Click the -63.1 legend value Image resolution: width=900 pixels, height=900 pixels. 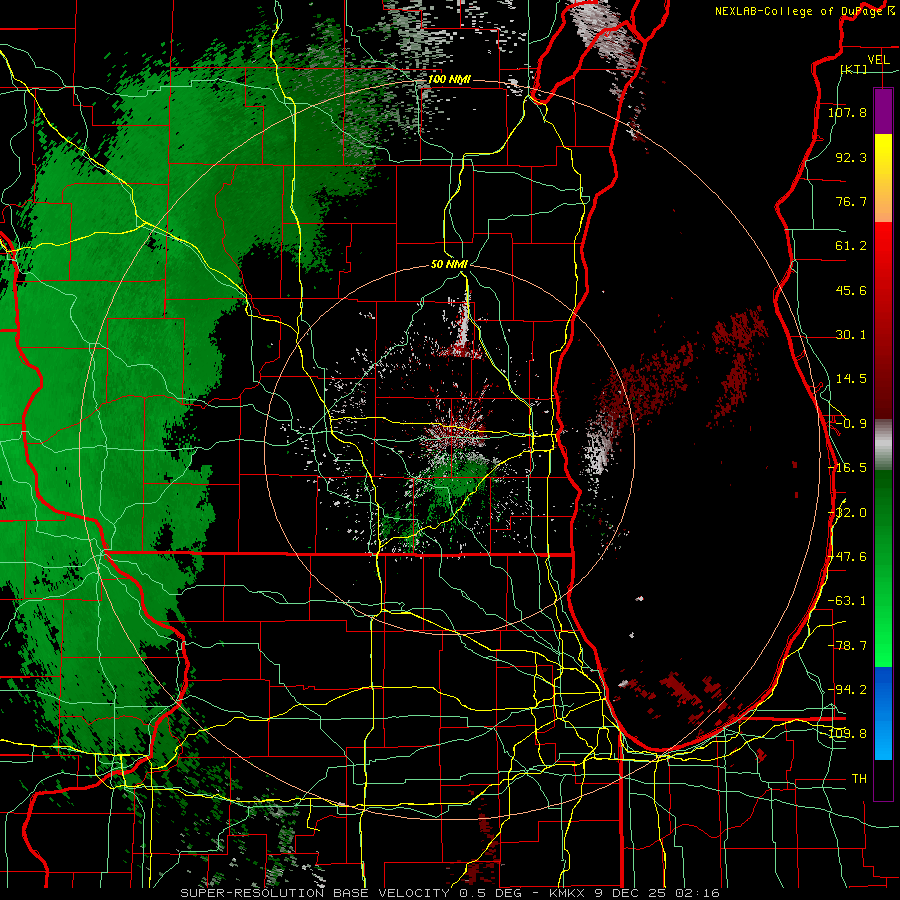tap(847, 601)
